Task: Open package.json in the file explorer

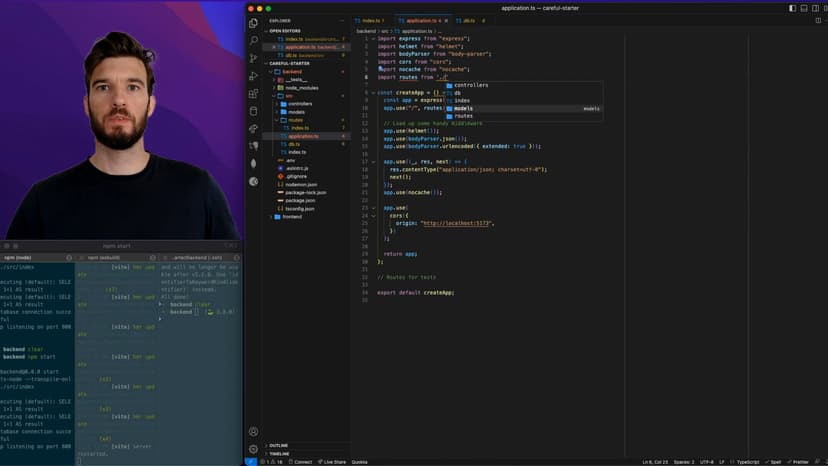Action: [x=300, y=200]
